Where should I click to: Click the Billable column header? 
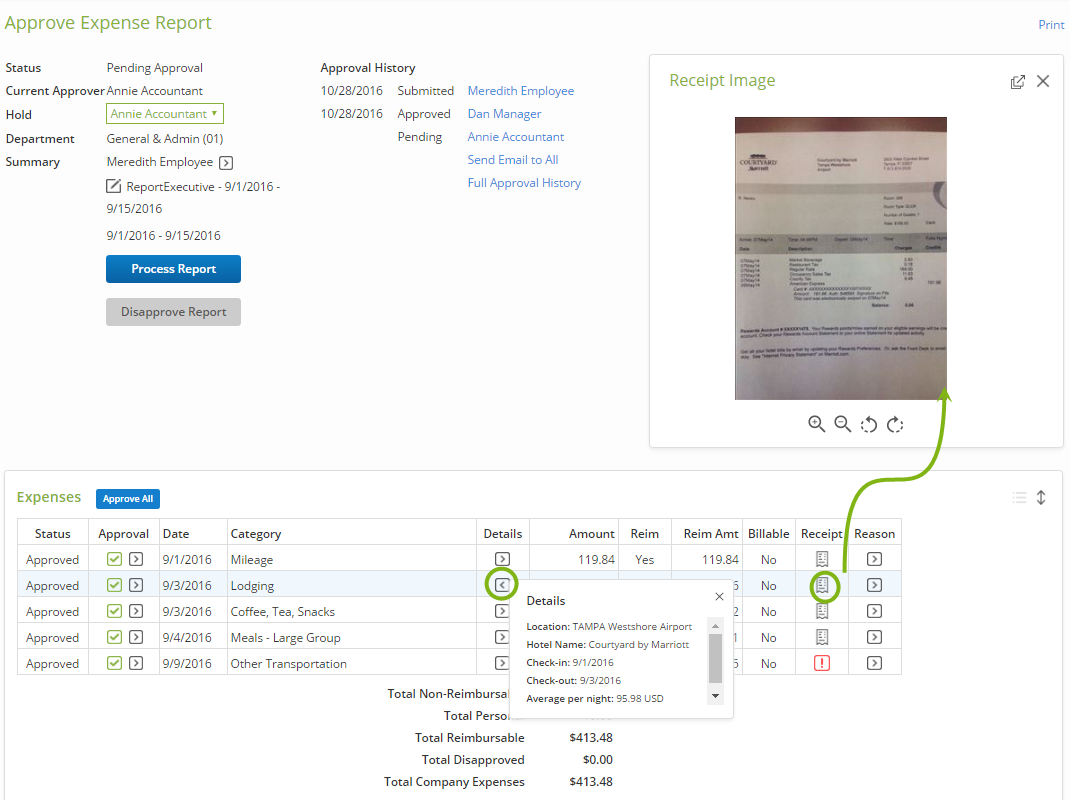[768, 534]
